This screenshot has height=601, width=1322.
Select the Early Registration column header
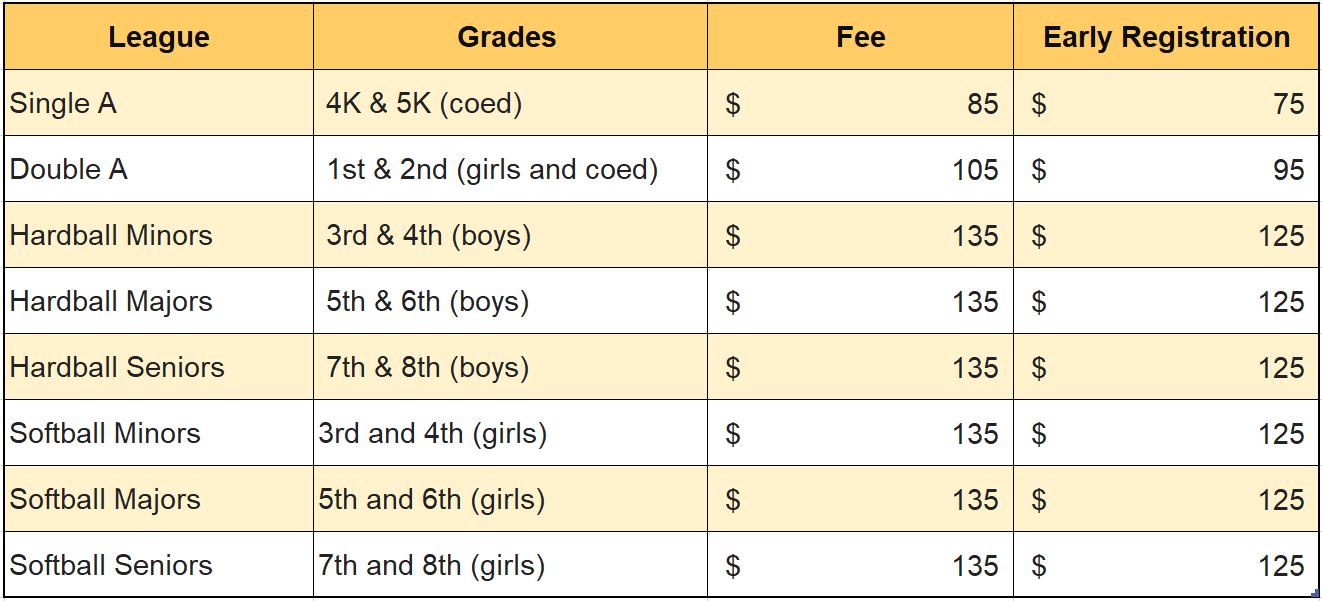pos(1166,37)
